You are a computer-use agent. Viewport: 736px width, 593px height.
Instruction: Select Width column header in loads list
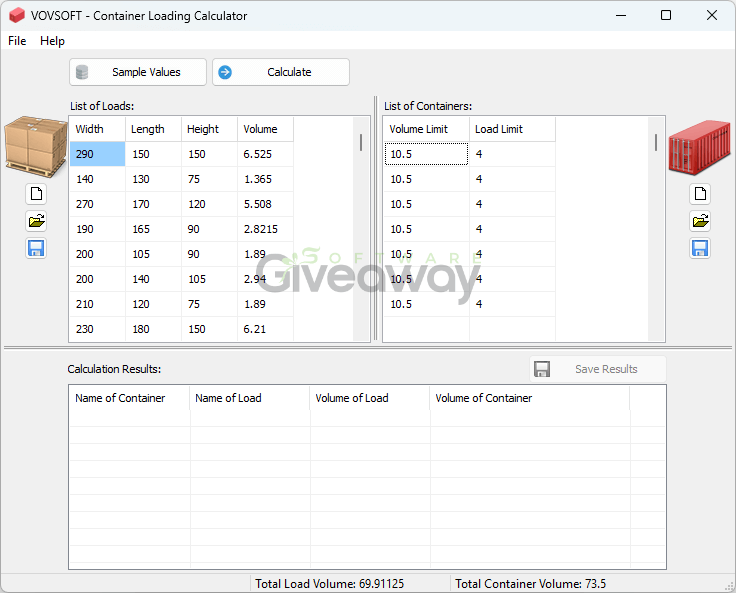tap(98, 129)
